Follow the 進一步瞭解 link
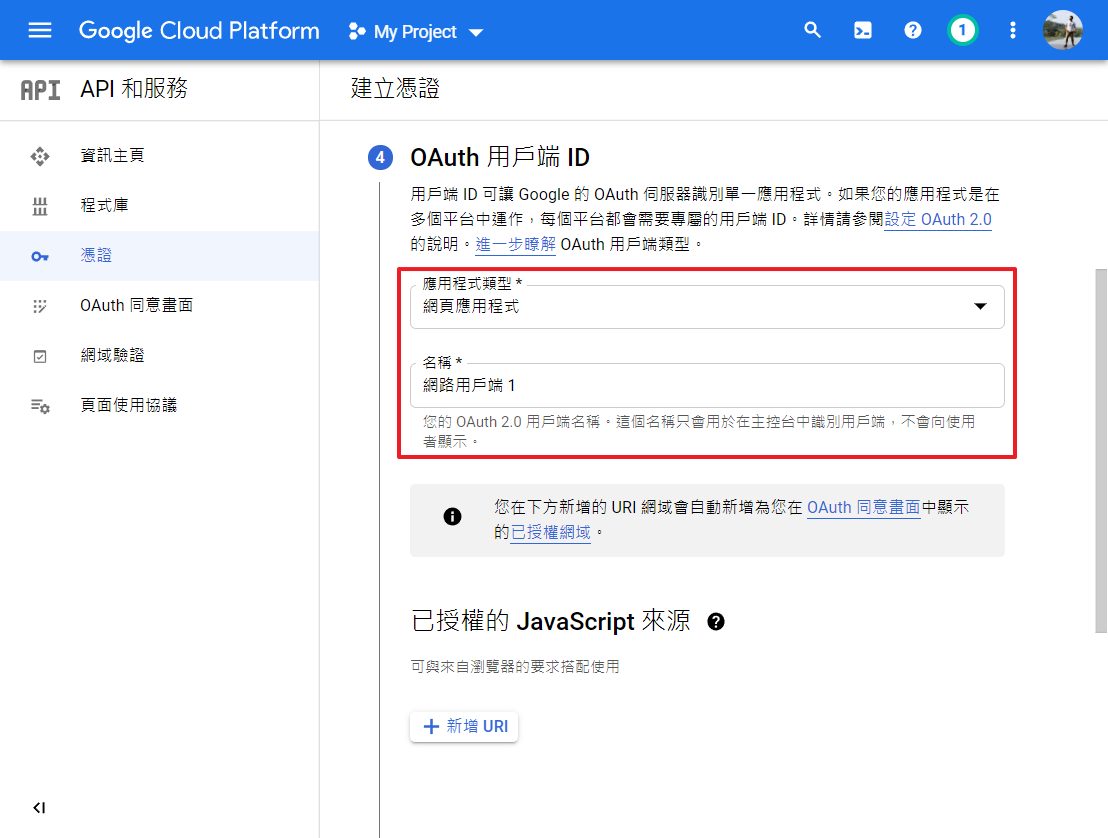1108x838 pixels. point(515,244)
